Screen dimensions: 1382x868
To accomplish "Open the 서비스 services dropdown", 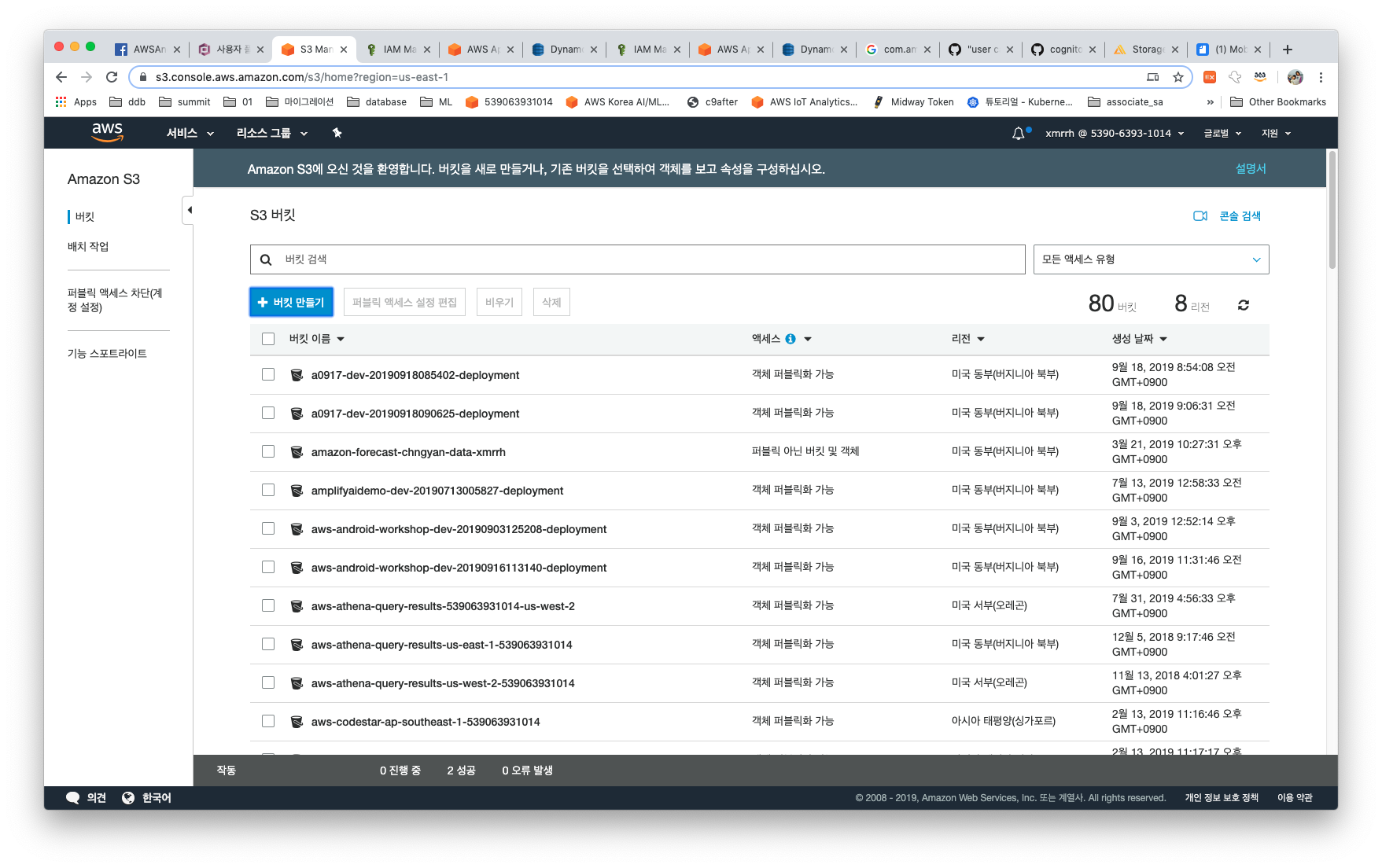I will click(190, 134).
